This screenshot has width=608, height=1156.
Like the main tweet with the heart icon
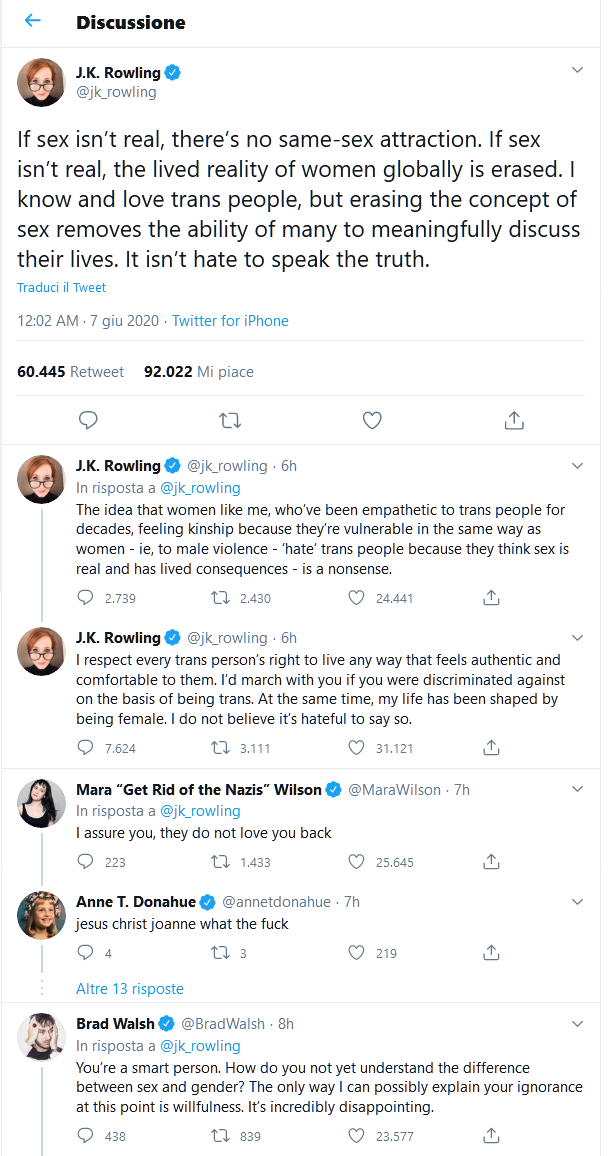click(x=372, y=420)
